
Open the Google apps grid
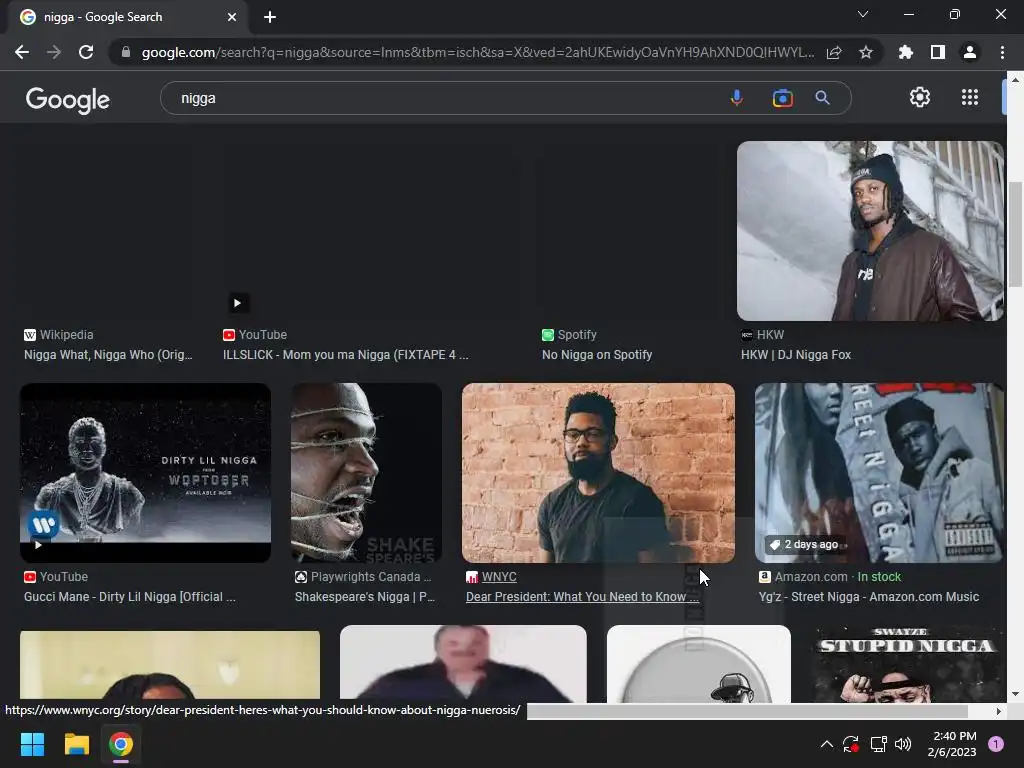pyautogui.click(x=970, y=97)
